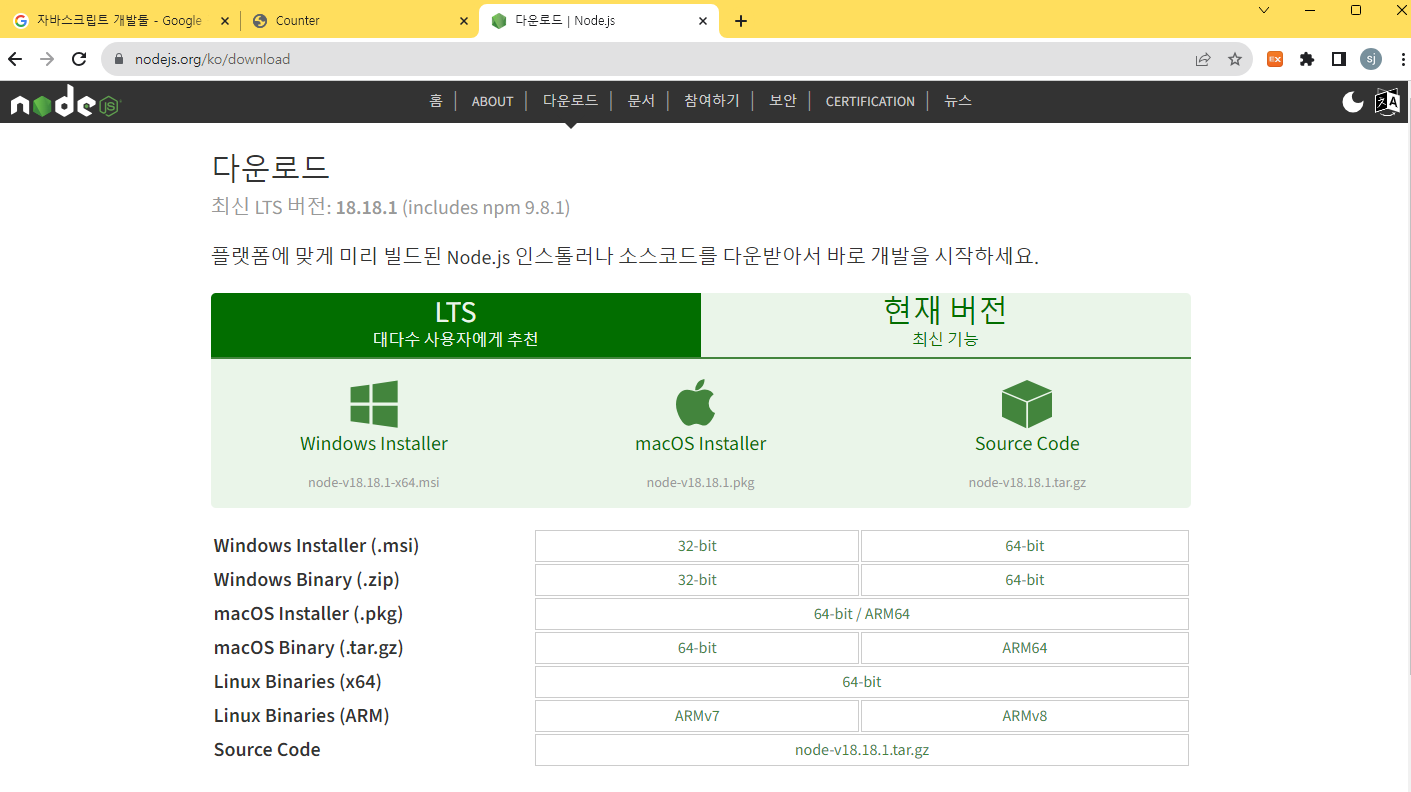Click the site lock icon

pyautogui.click(x=119, y=59)
